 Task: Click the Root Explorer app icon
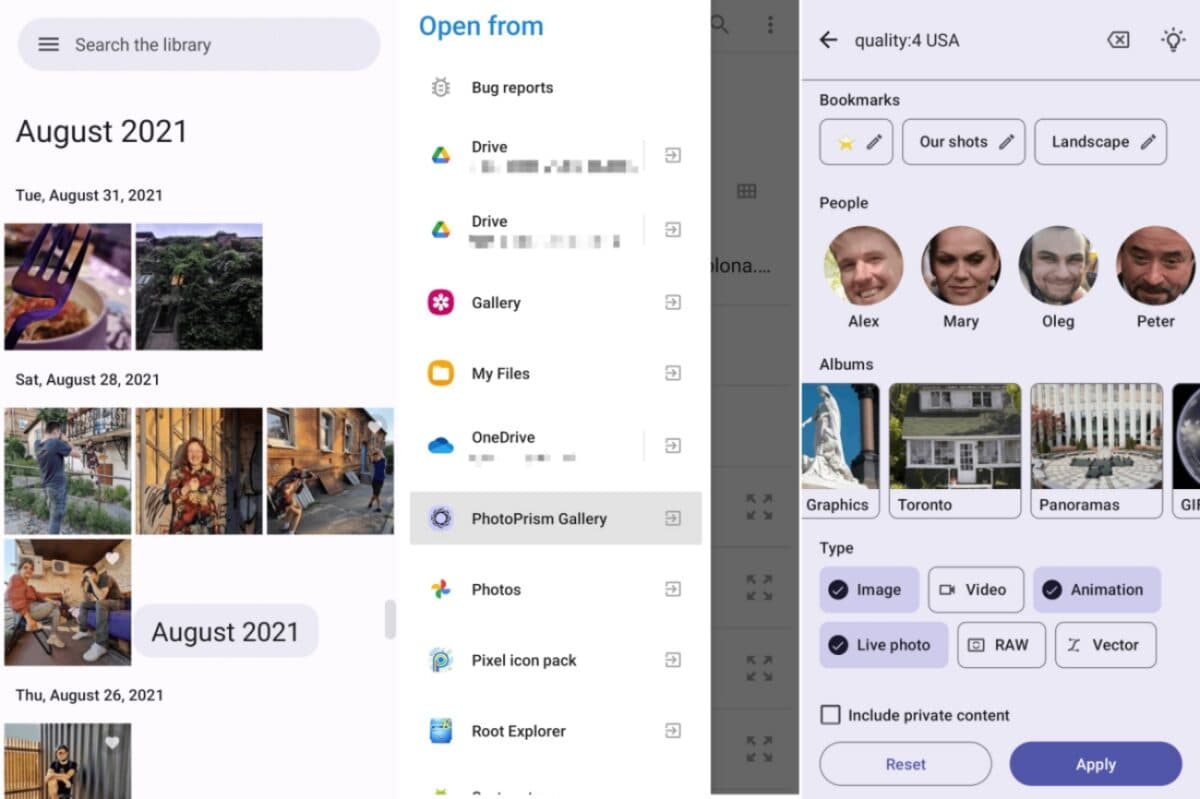point(440,731)
